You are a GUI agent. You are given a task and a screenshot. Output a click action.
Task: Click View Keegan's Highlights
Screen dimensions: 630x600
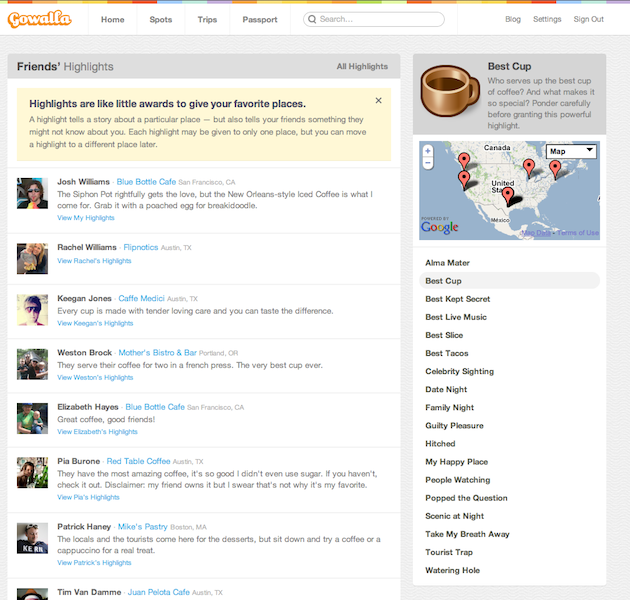(x=95, y=323)
